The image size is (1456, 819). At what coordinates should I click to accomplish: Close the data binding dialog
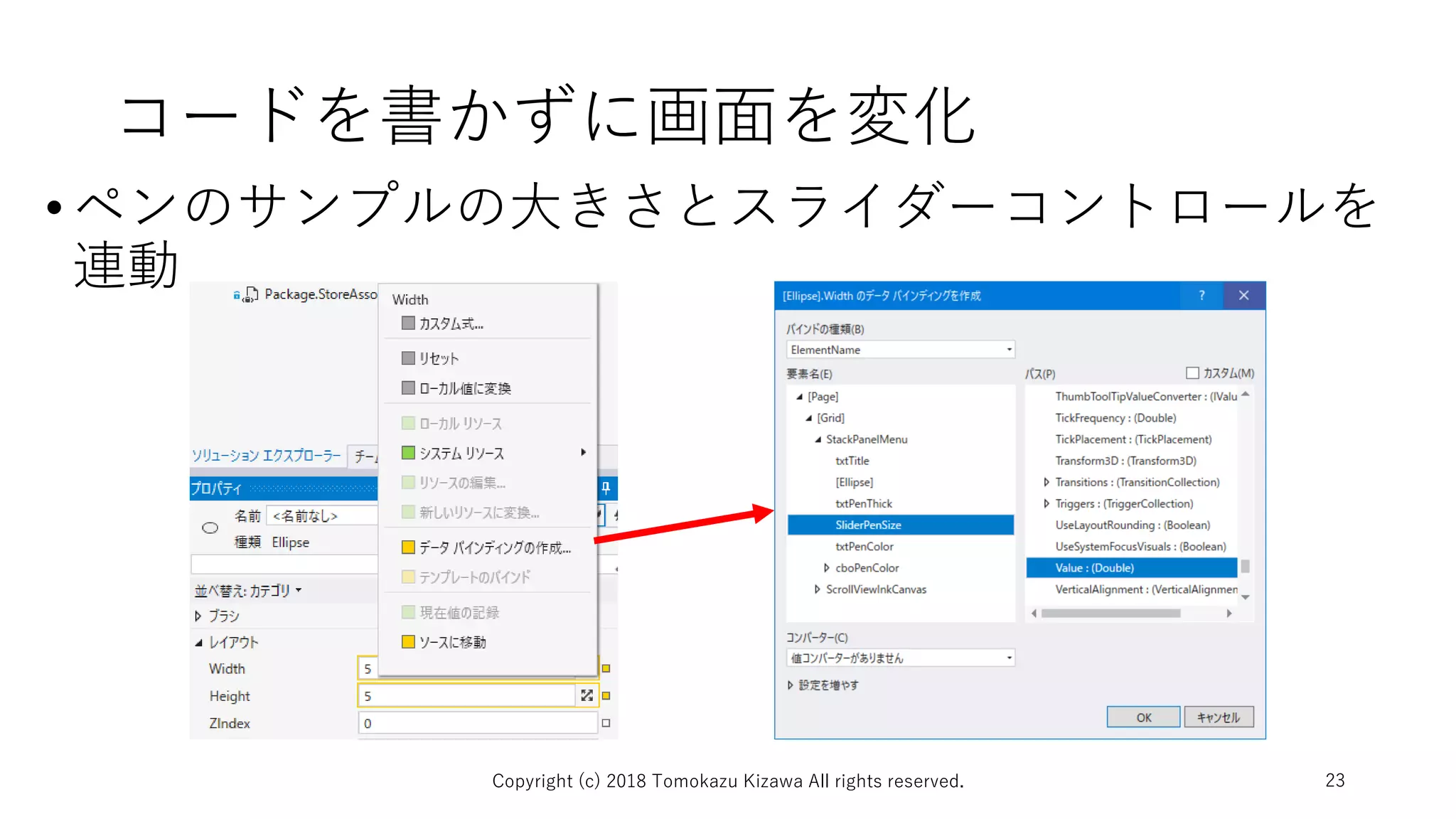(1243, 295)
